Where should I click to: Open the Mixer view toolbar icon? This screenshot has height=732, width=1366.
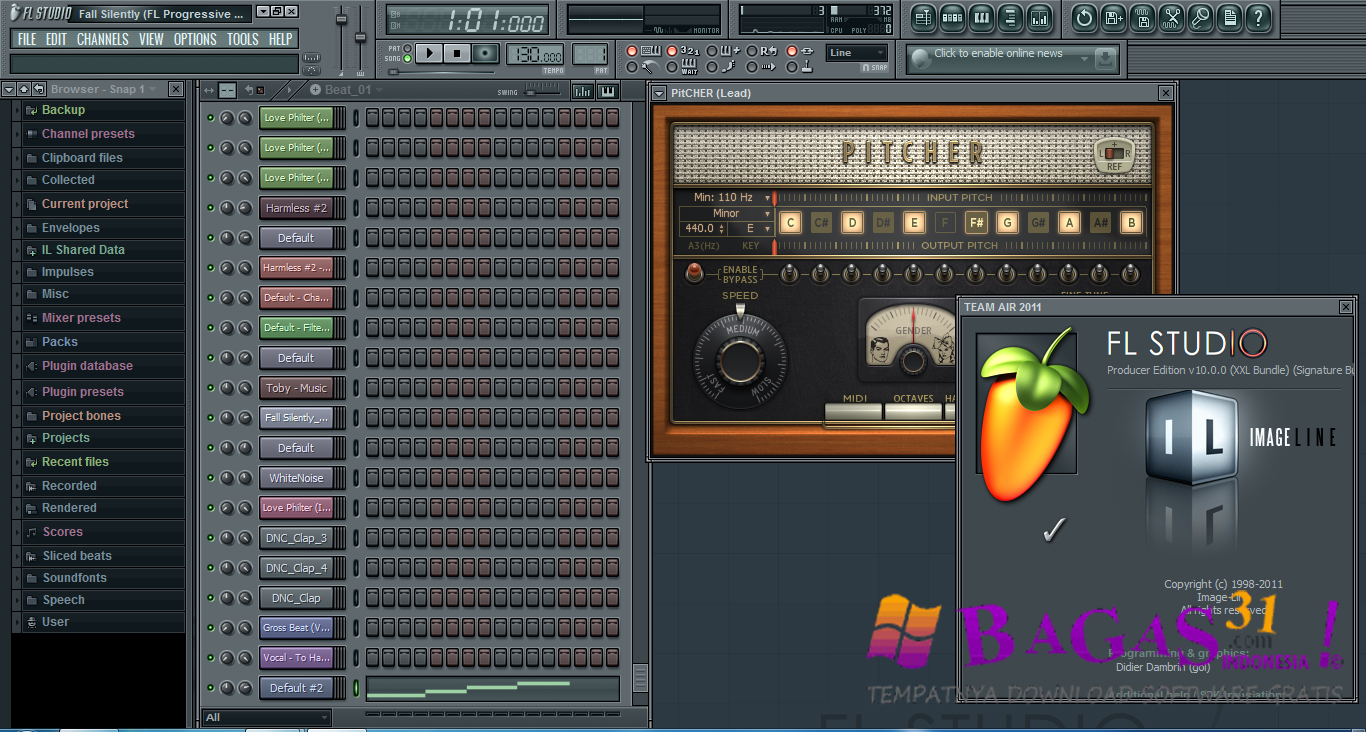coord(1039,17)
